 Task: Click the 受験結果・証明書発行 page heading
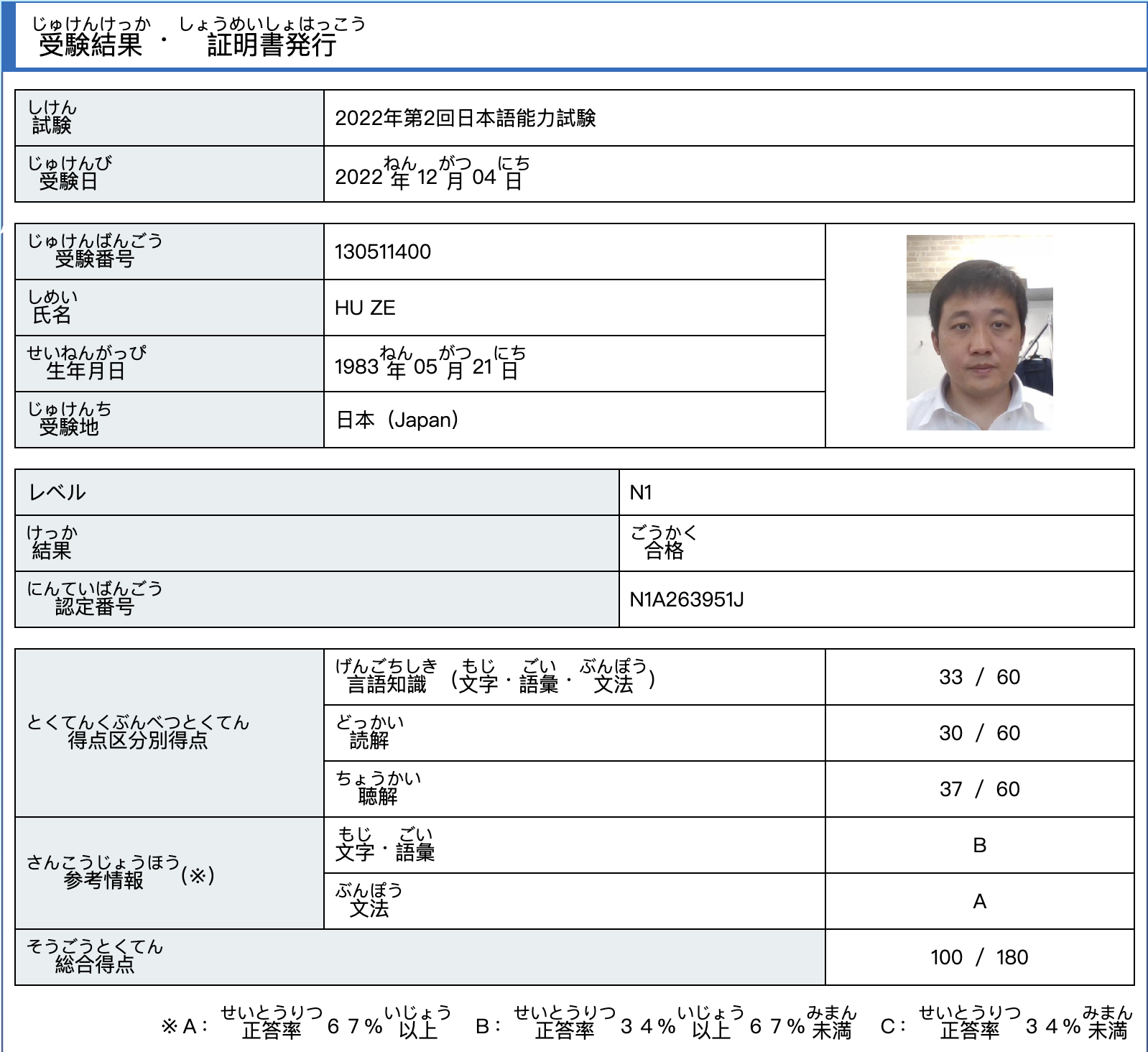pos(198,36)
